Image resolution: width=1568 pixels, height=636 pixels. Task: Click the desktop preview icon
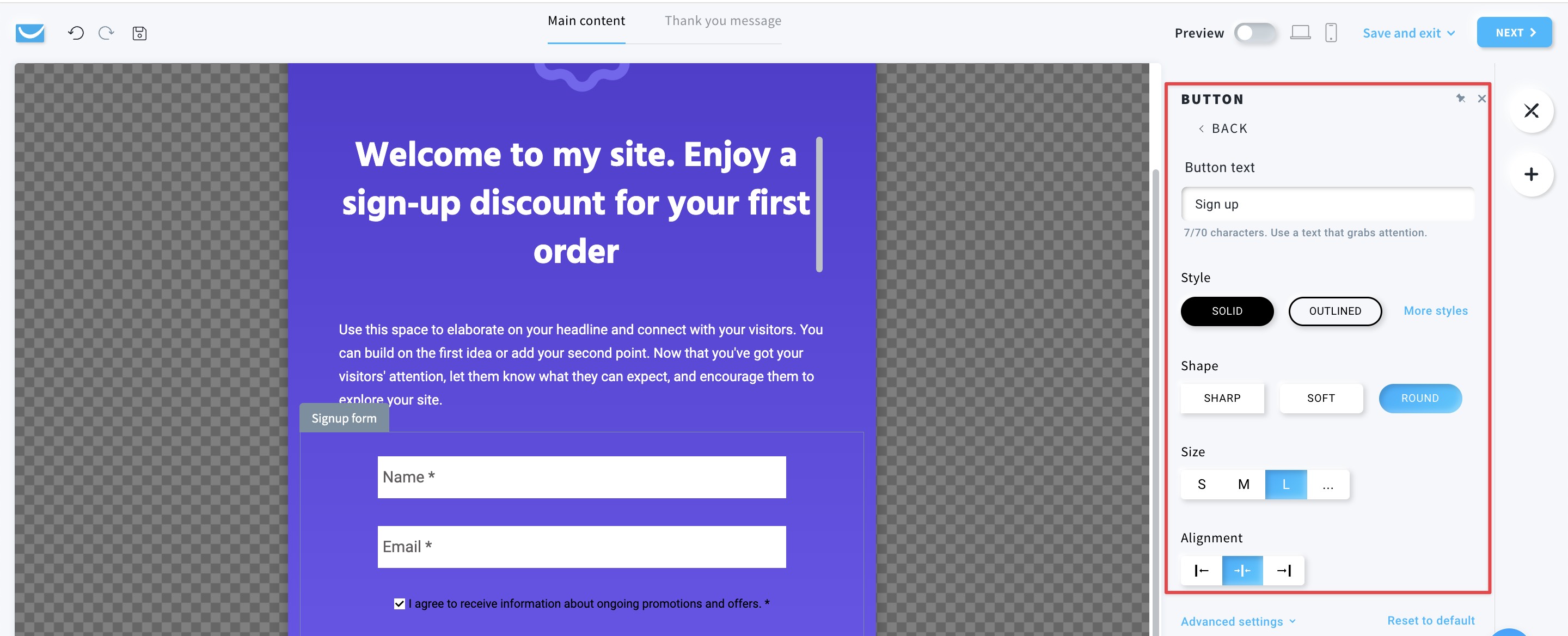click(1299, 32)
